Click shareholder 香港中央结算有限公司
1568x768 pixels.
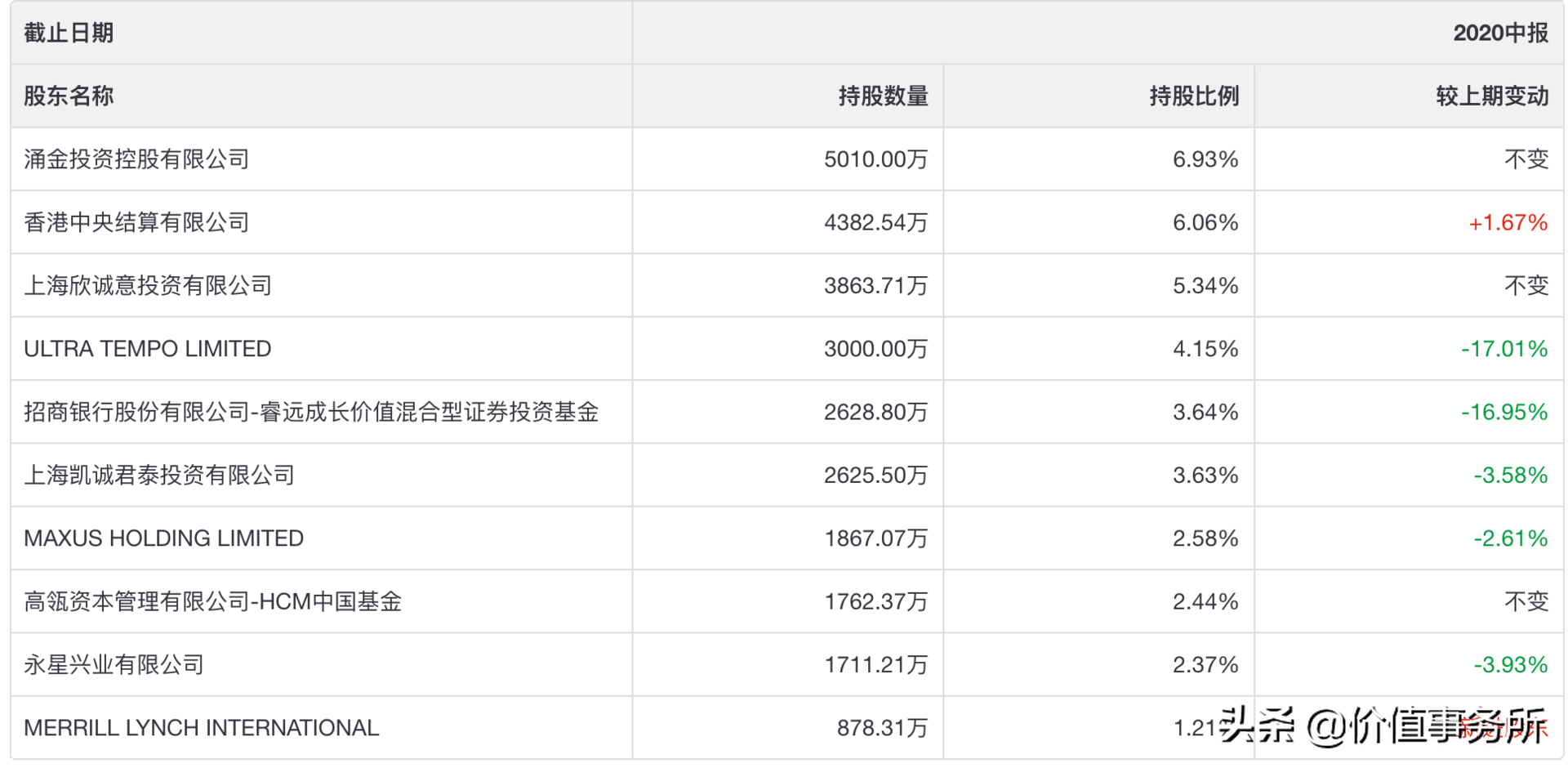(x=136, y=222)
